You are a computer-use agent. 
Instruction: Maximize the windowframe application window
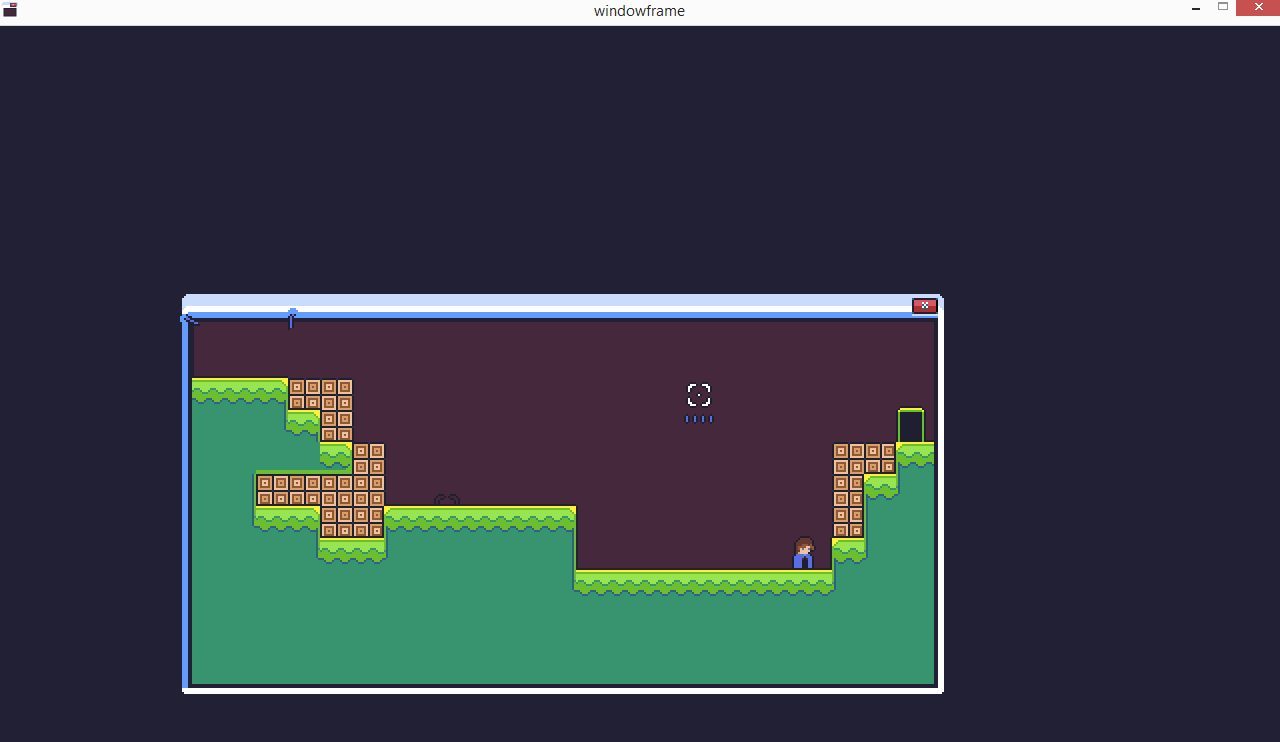pyautogui.click(x=1222, y=8)
